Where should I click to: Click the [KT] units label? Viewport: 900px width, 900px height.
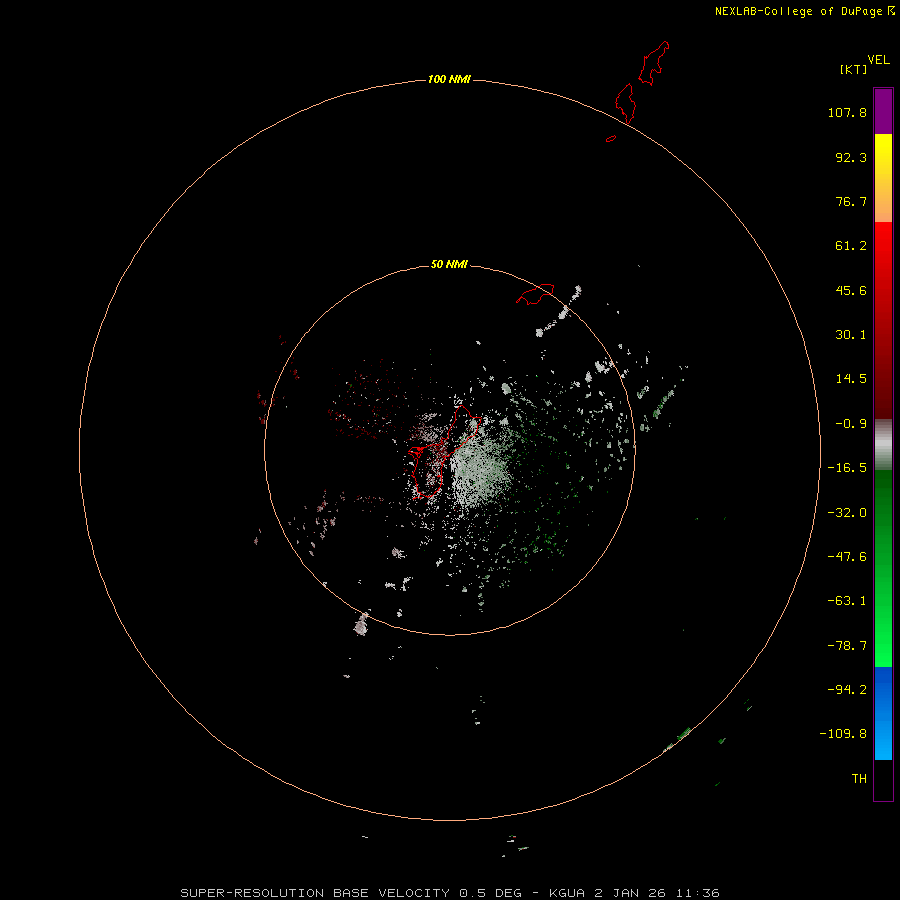click(x=854, y=69)
